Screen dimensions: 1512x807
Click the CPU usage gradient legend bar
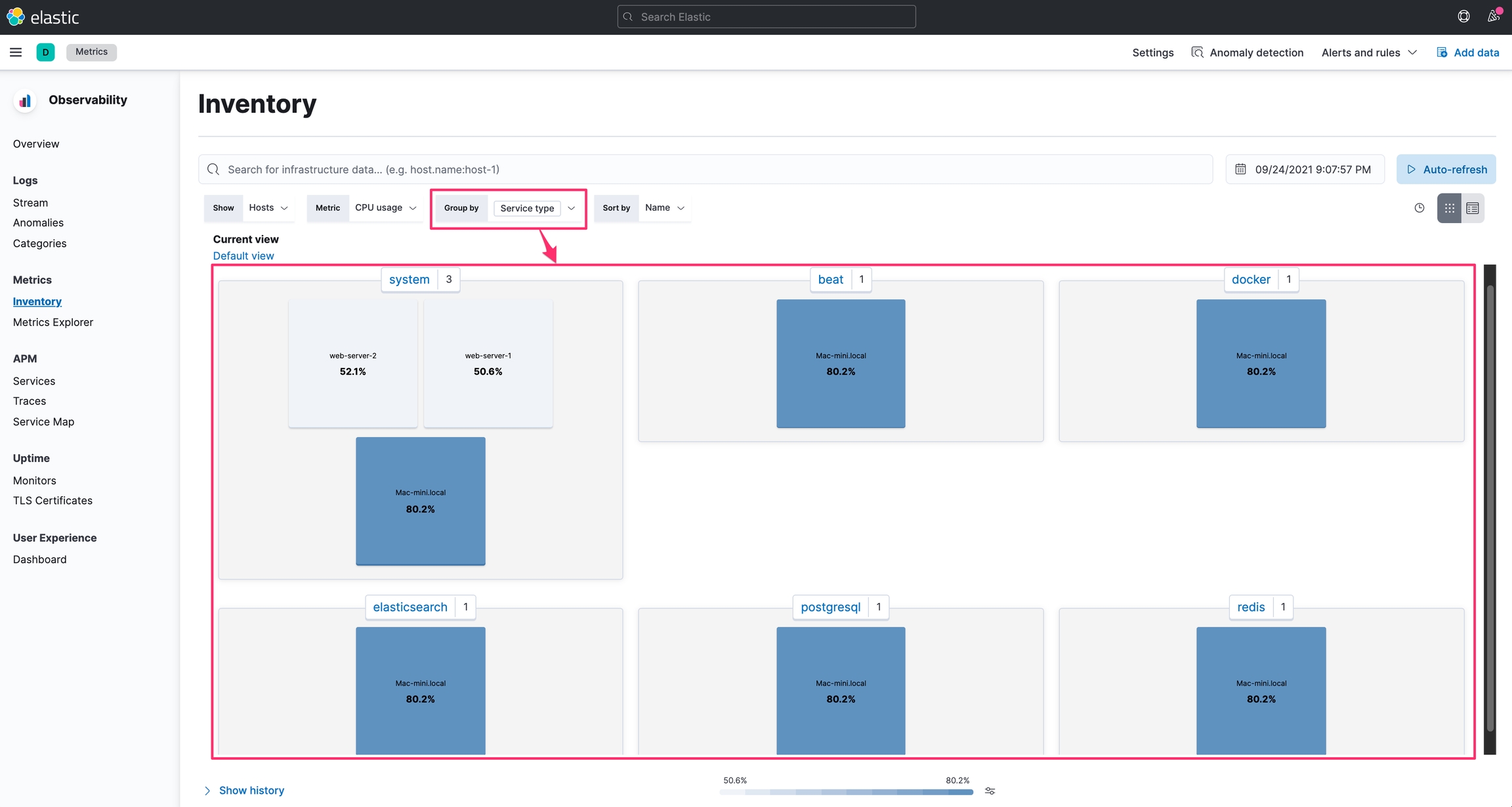pos(846,792)
